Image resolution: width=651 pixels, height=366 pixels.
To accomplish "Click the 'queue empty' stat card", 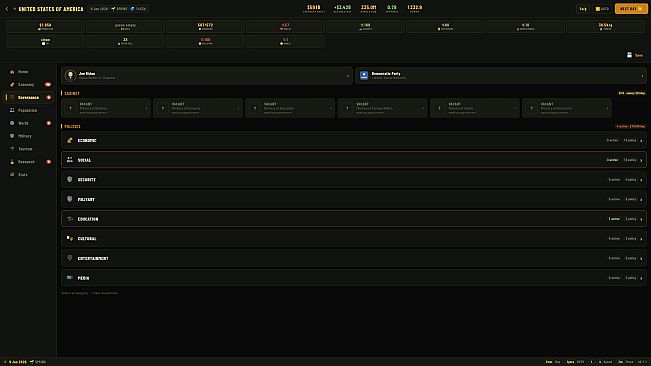I will 125,27.
